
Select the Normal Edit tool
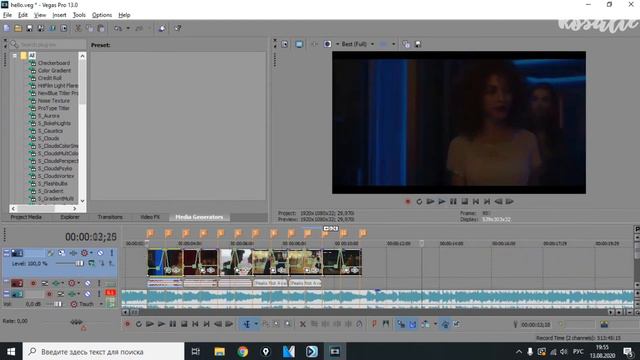(x=247, y=324)
